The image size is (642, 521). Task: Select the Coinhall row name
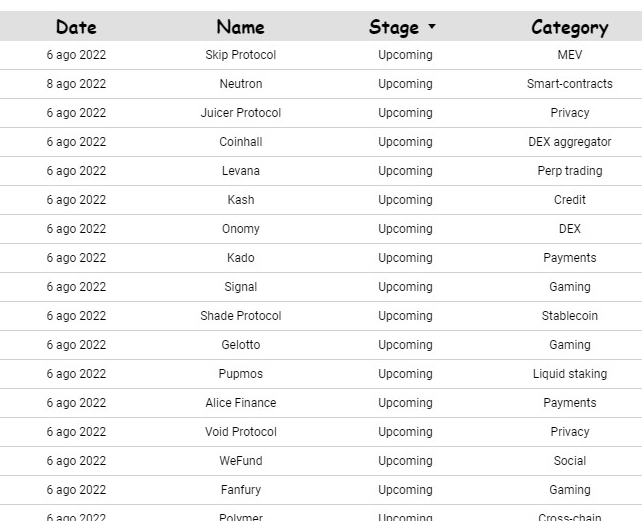tap(240, 142)
